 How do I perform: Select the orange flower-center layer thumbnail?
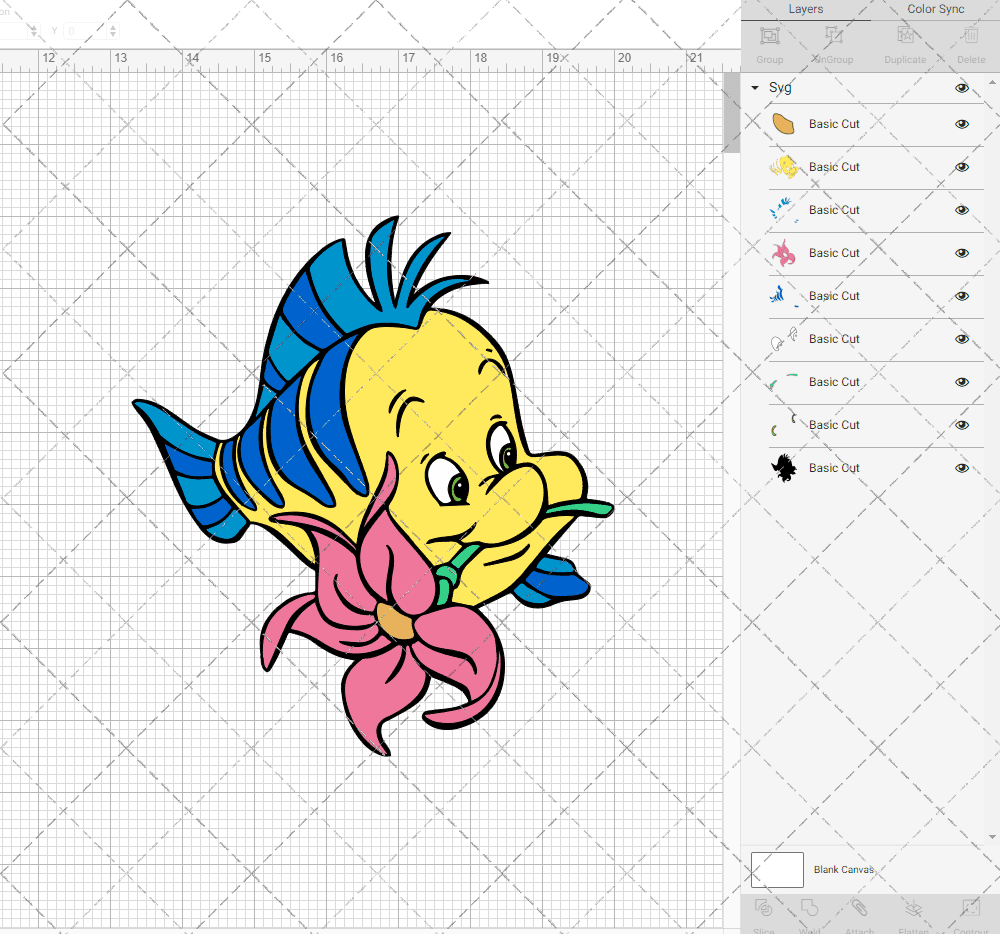click(784, 124)
